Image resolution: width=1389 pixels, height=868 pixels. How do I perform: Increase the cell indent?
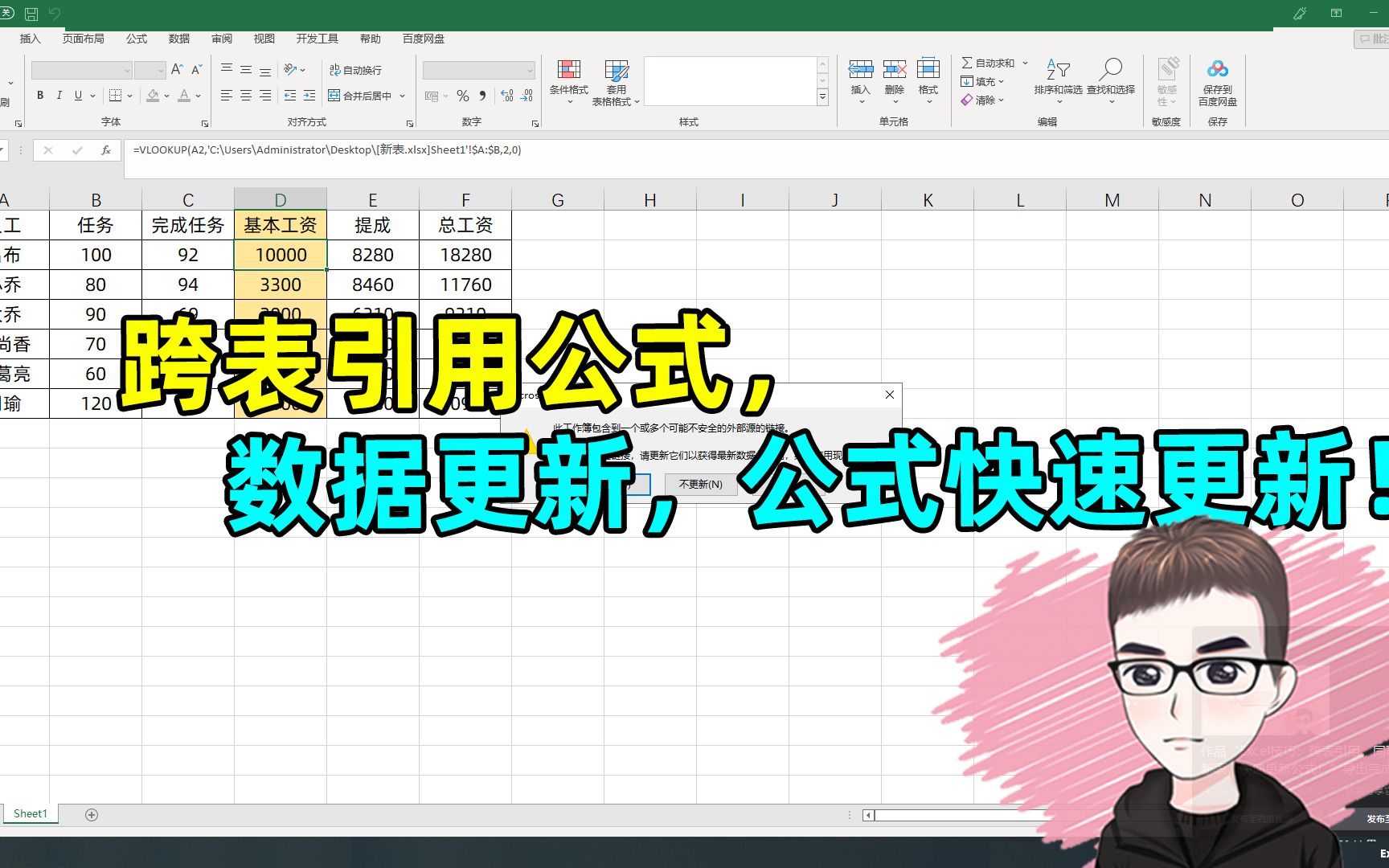click(309, 96)
